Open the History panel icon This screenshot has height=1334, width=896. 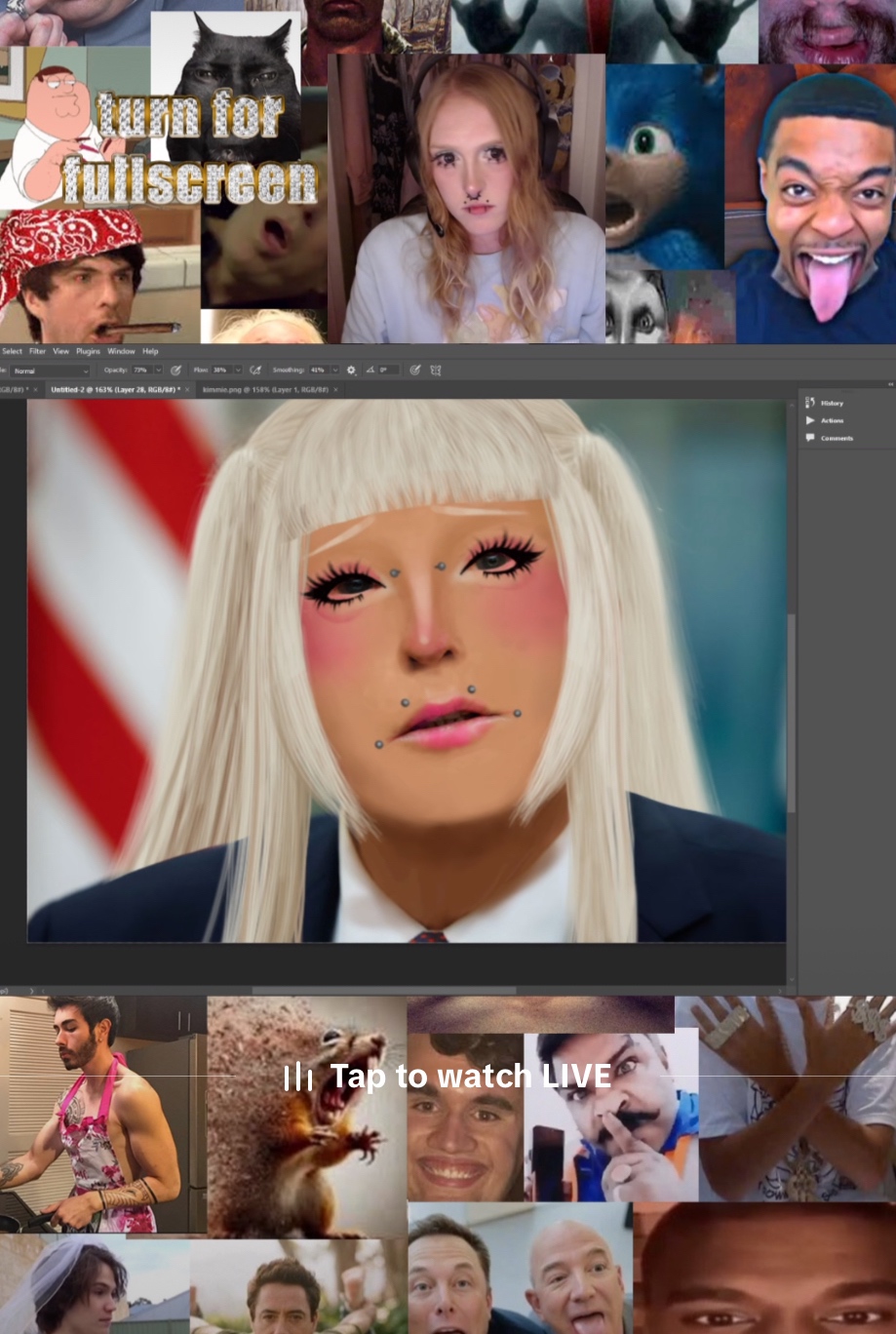click(810, 403)
